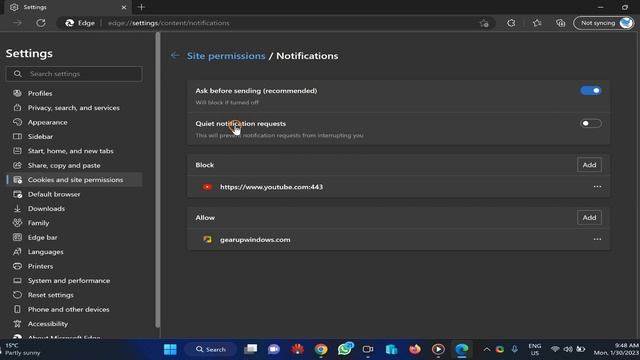
Task: Click the Appearance sidebar icon
Action: coord(17,122)
